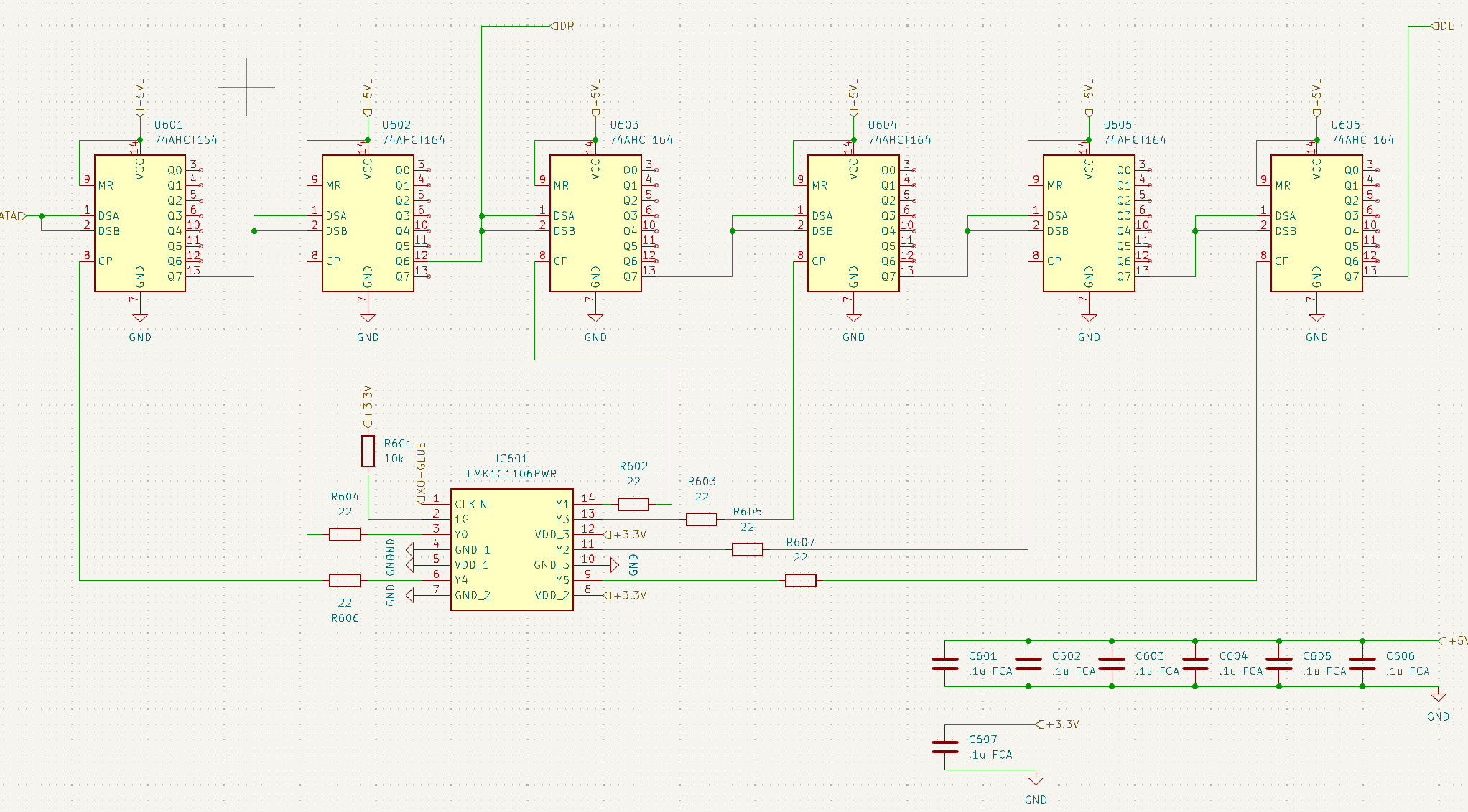Click the R603 resistor symbol on Y3
The image size is (1468, 812).
click(x=702, y=519)
